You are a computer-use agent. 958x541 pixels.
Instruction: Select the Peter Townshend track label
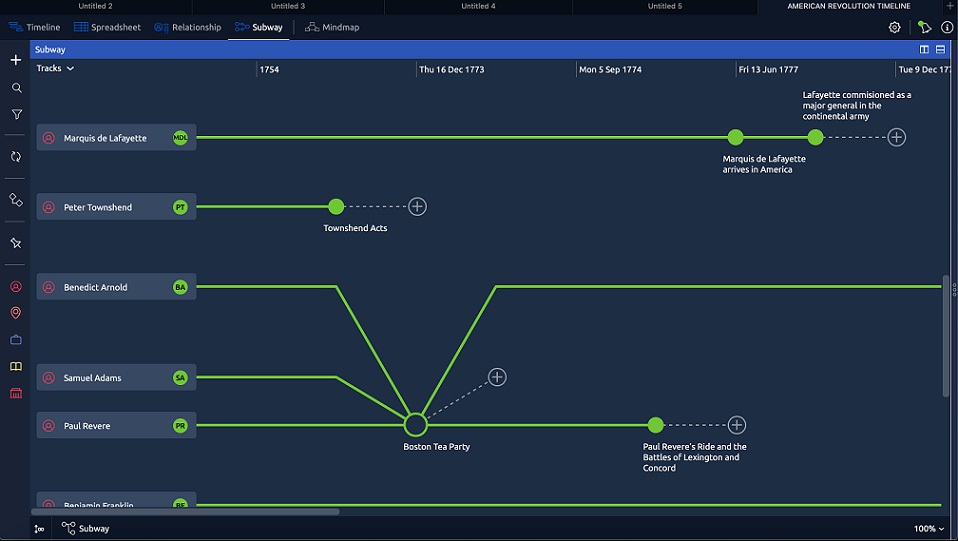(116, 207)
